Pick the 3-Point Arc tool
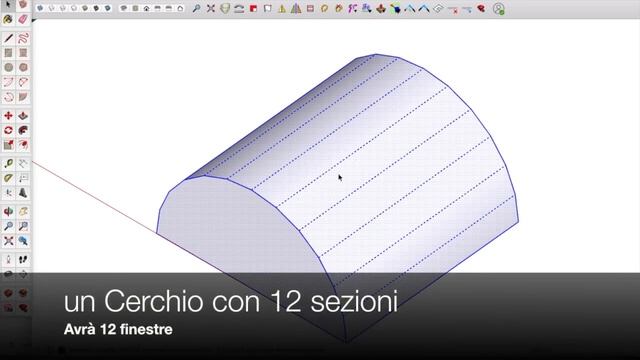 coord(9,97)
